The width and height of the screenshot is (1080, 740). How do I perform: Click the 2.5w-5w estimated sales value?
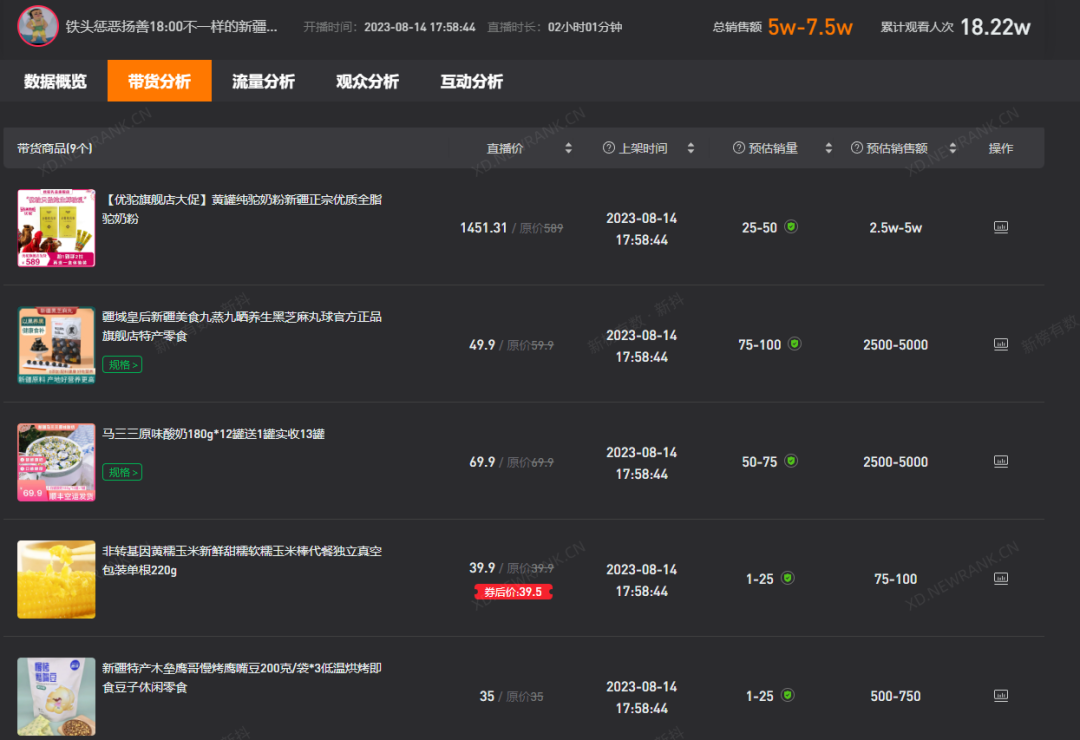[x=895, y=228]
